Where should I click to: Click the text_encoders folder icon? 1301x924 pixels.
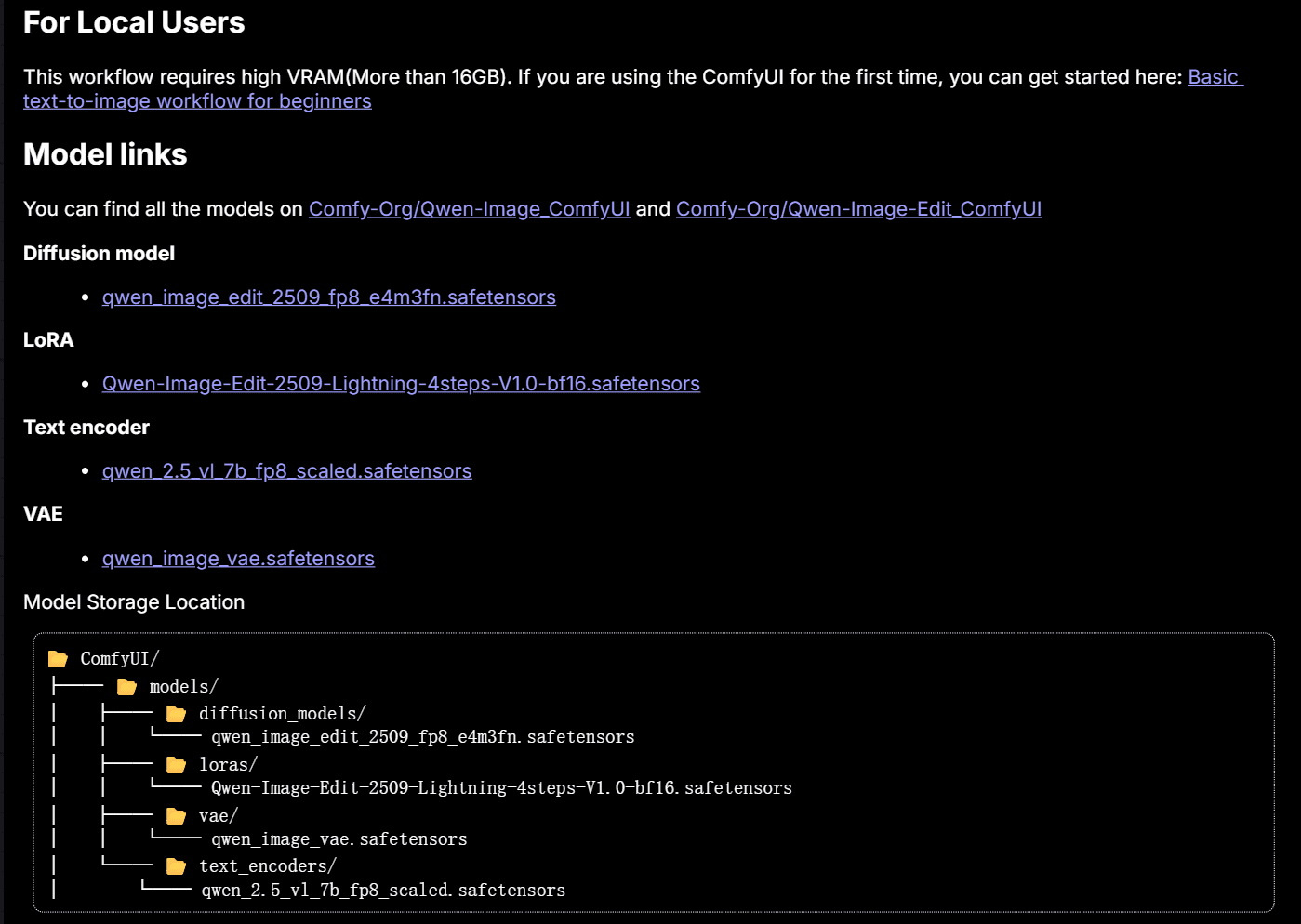click(x=176, y=866)
